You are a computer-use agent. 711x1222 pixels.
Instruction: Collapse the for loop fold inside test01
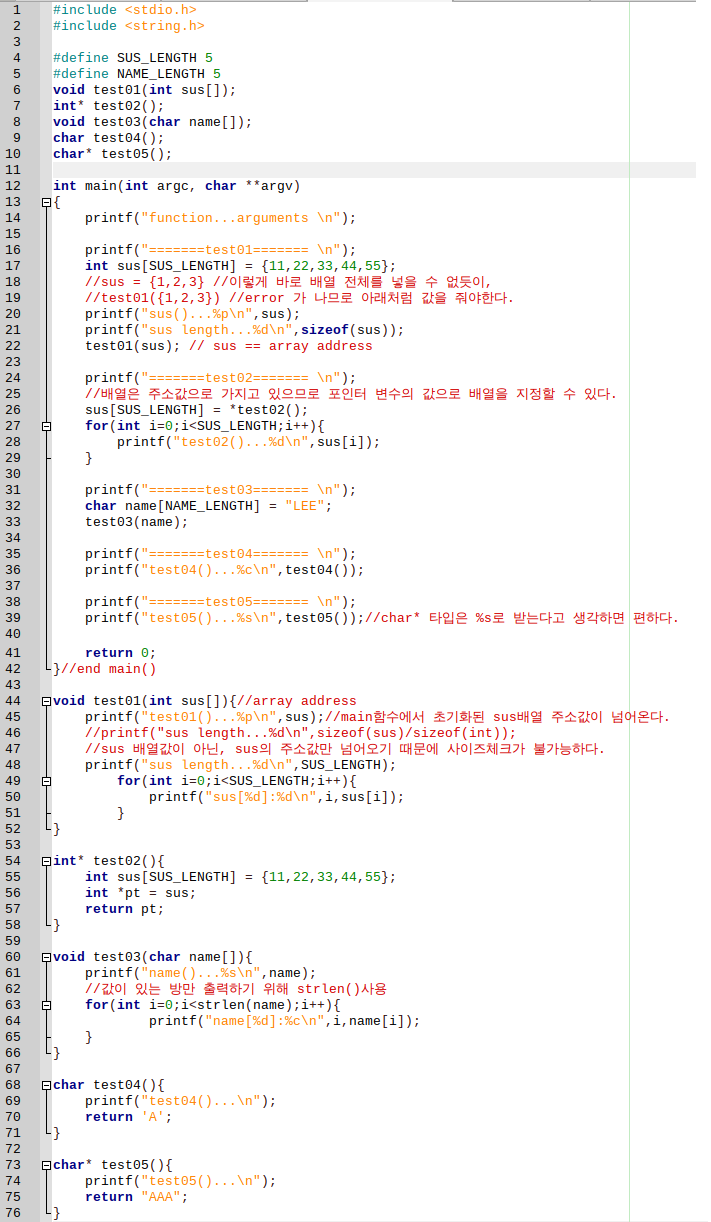[46, 781]
